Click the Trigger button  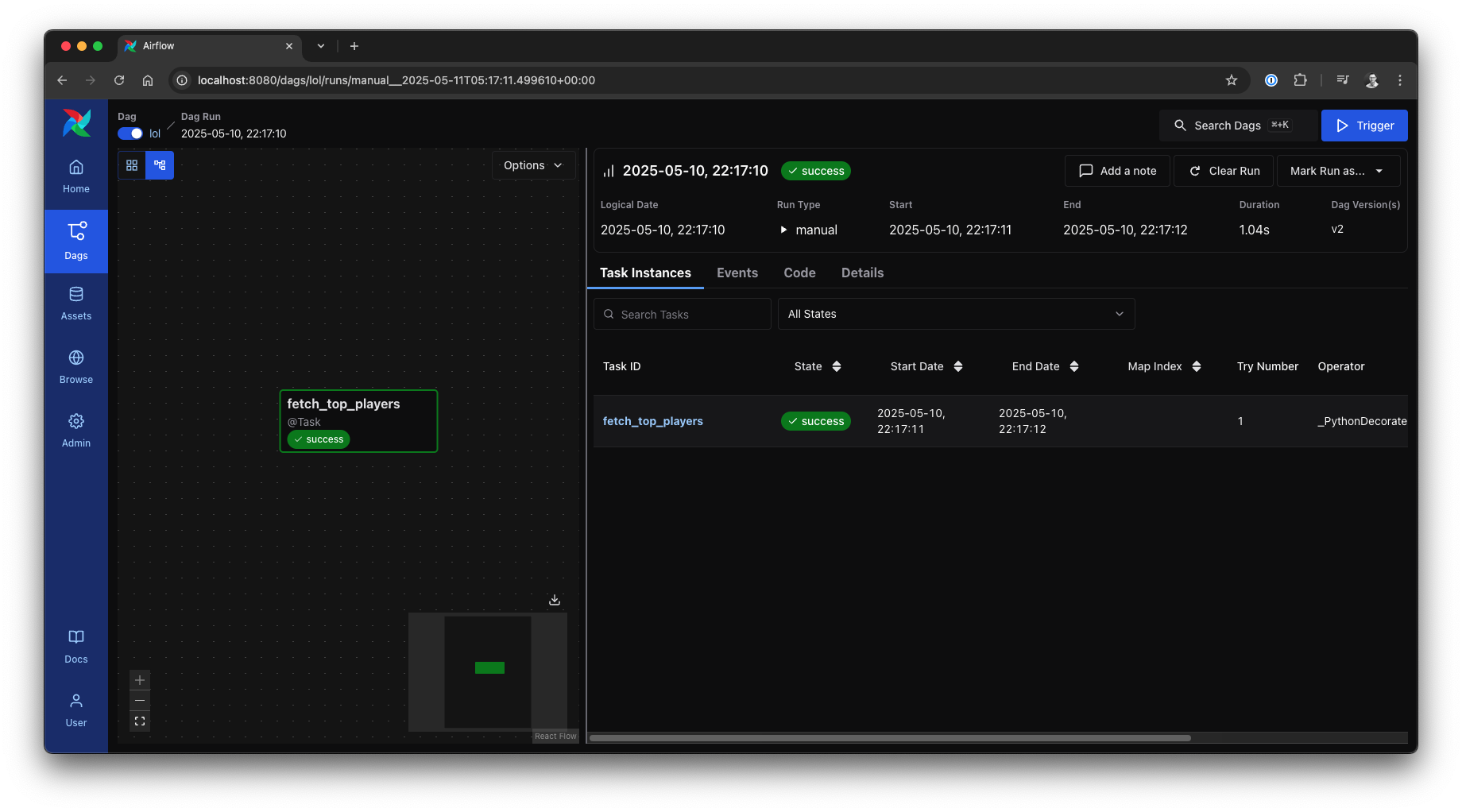[1364, 125]
